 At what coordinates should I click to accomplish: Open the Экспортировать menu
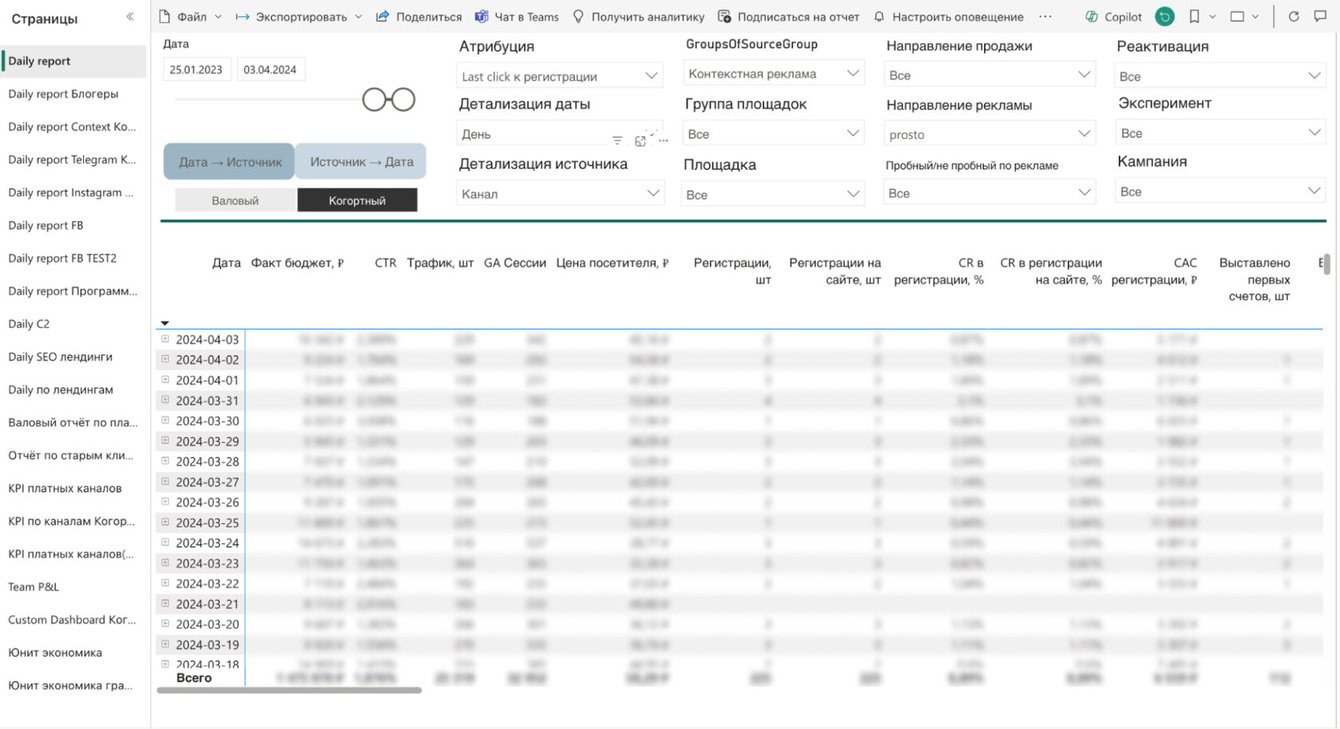tap(299, 17)
